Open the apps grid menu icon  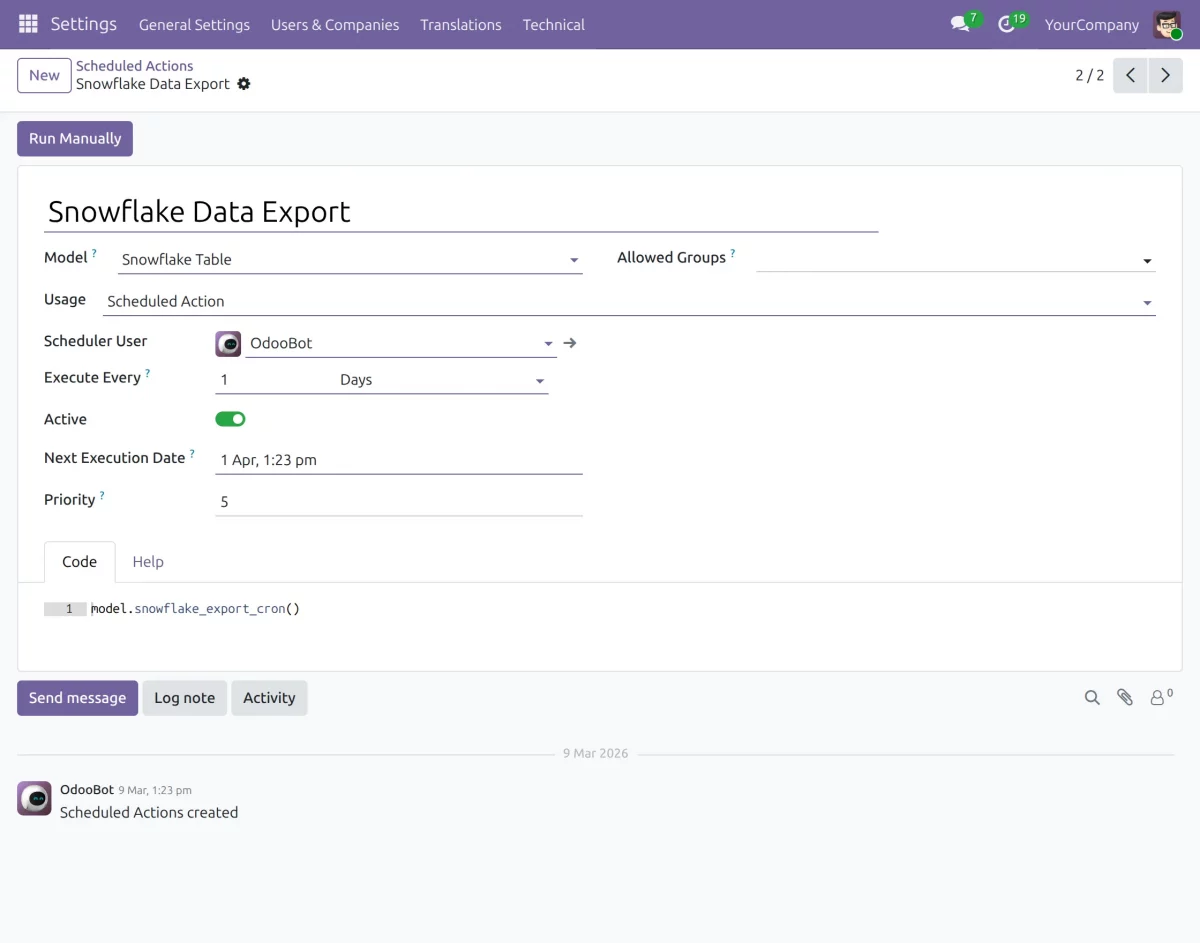(28, 24)
